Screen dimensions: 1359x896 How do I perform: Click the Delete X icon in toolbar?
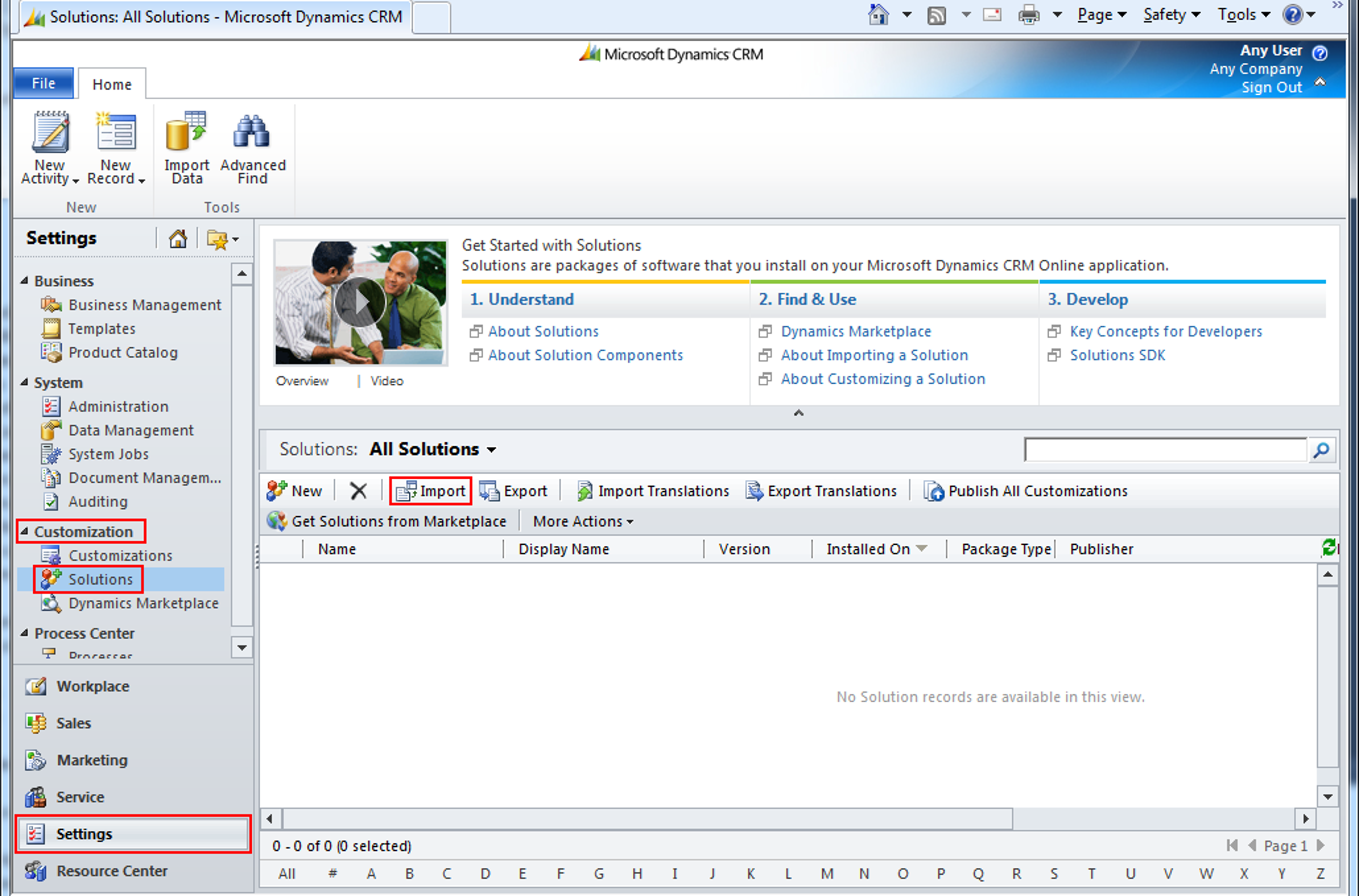(358, 491)
